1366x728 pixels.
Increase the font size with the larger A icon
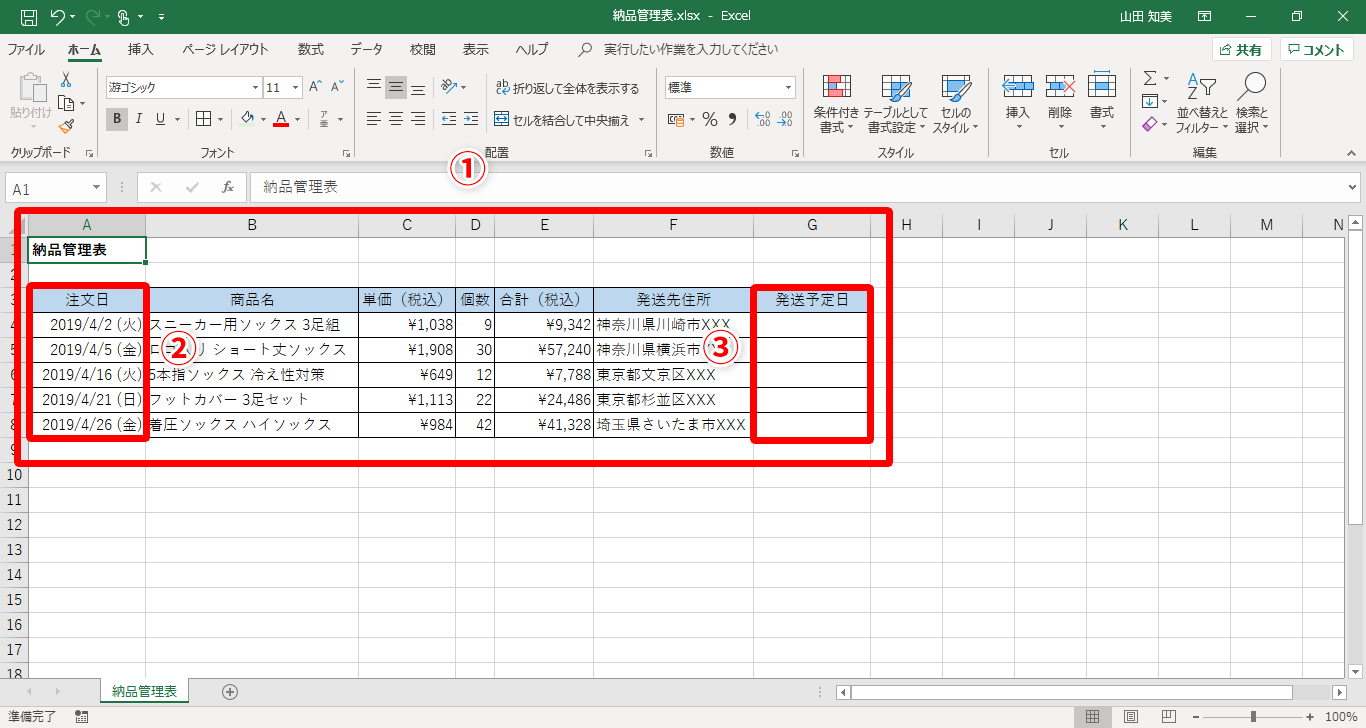click(316, 87)
